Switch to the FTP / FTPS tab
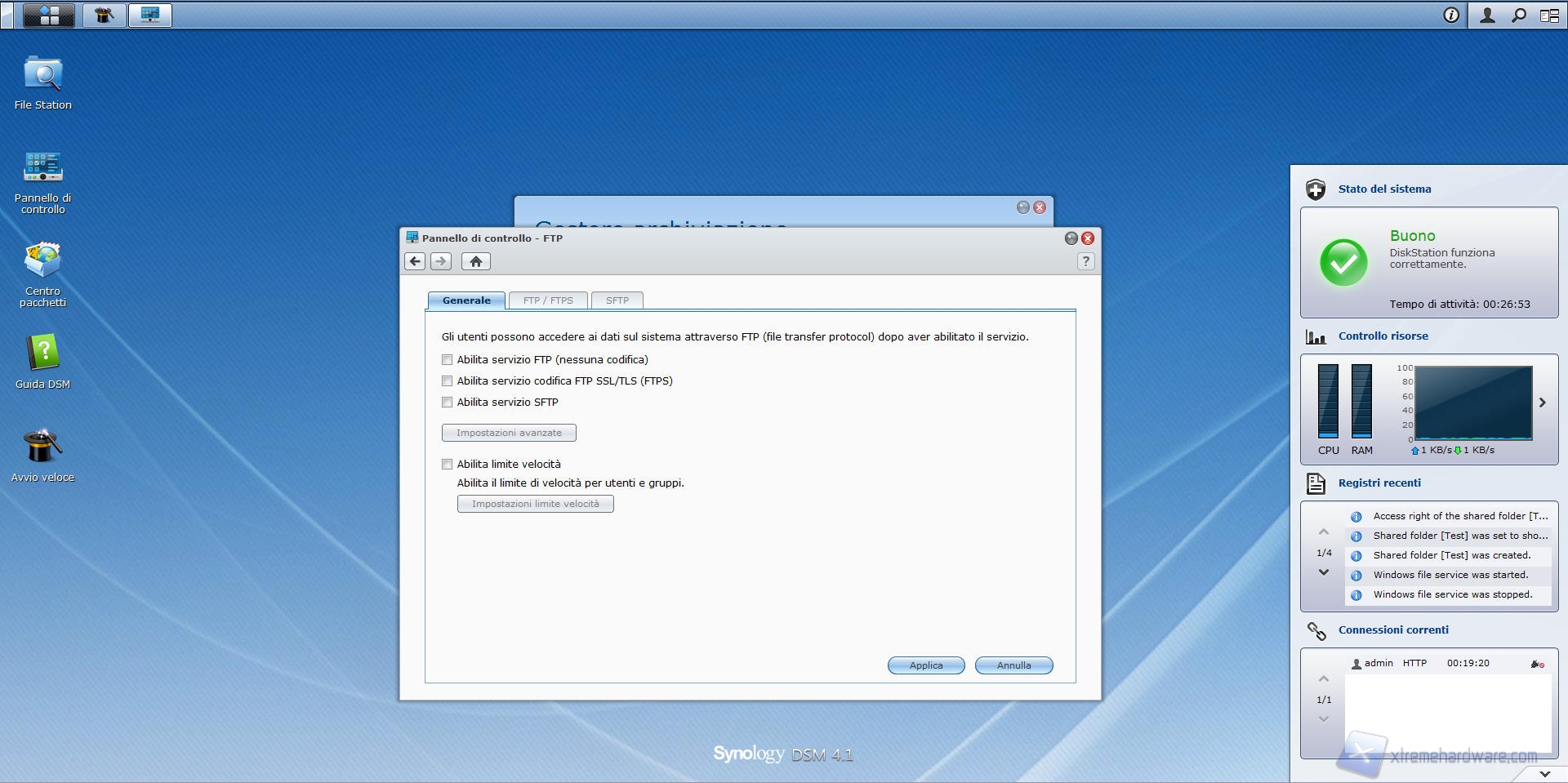This screenshot has height=783, width=1568. coord(548,300)
